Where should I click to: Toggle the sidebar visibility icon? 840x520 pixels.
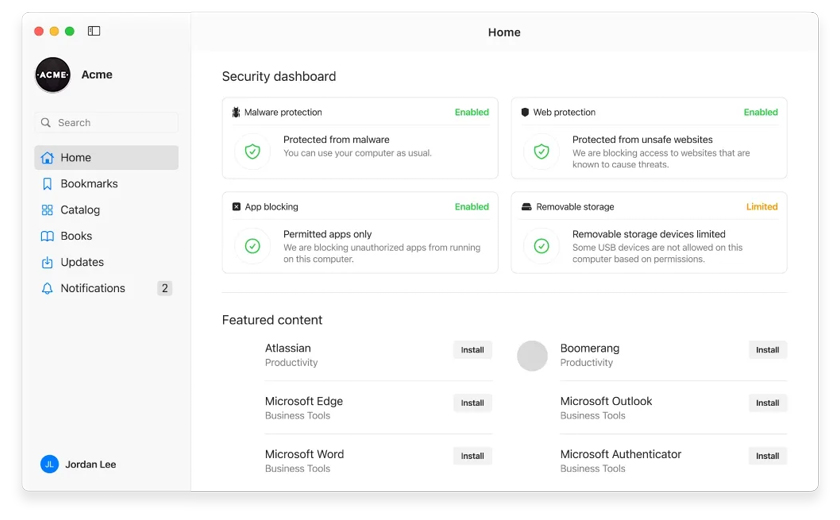(x=94, y=31)
